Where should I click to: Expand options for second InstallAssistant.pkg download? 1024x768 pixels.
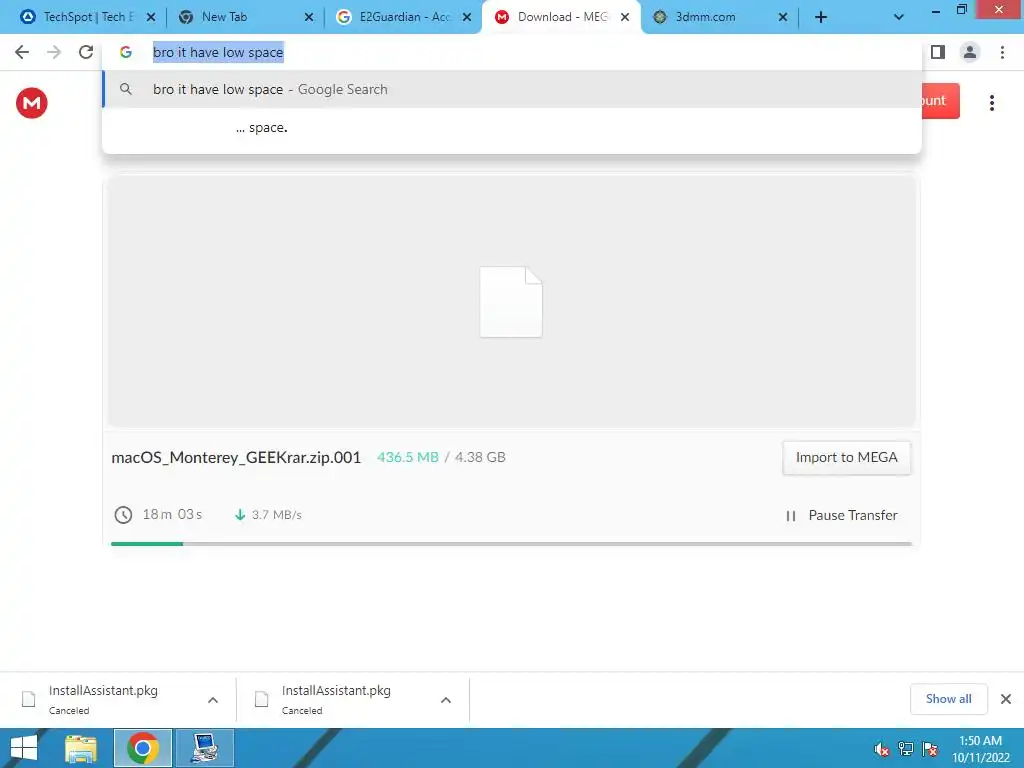[x=446, y=700]
